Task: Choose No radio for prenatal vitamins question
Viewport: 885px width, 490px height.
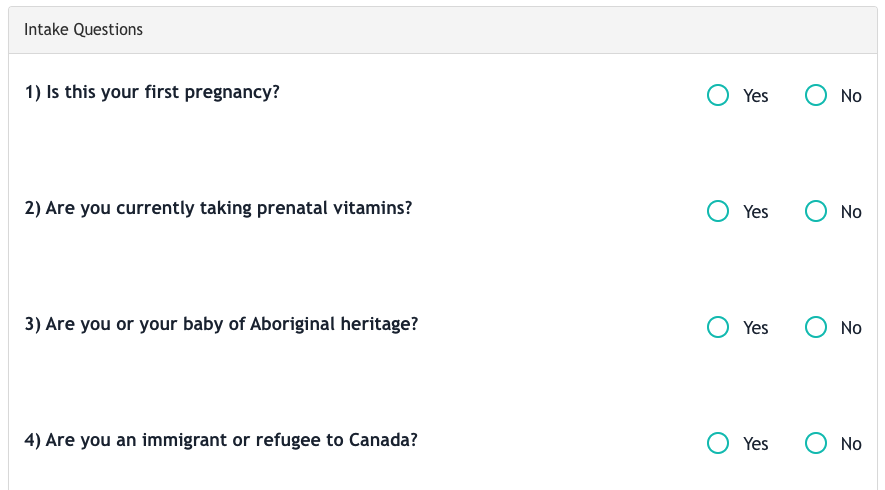Action: pyautogui.click(x=816, y=211)
